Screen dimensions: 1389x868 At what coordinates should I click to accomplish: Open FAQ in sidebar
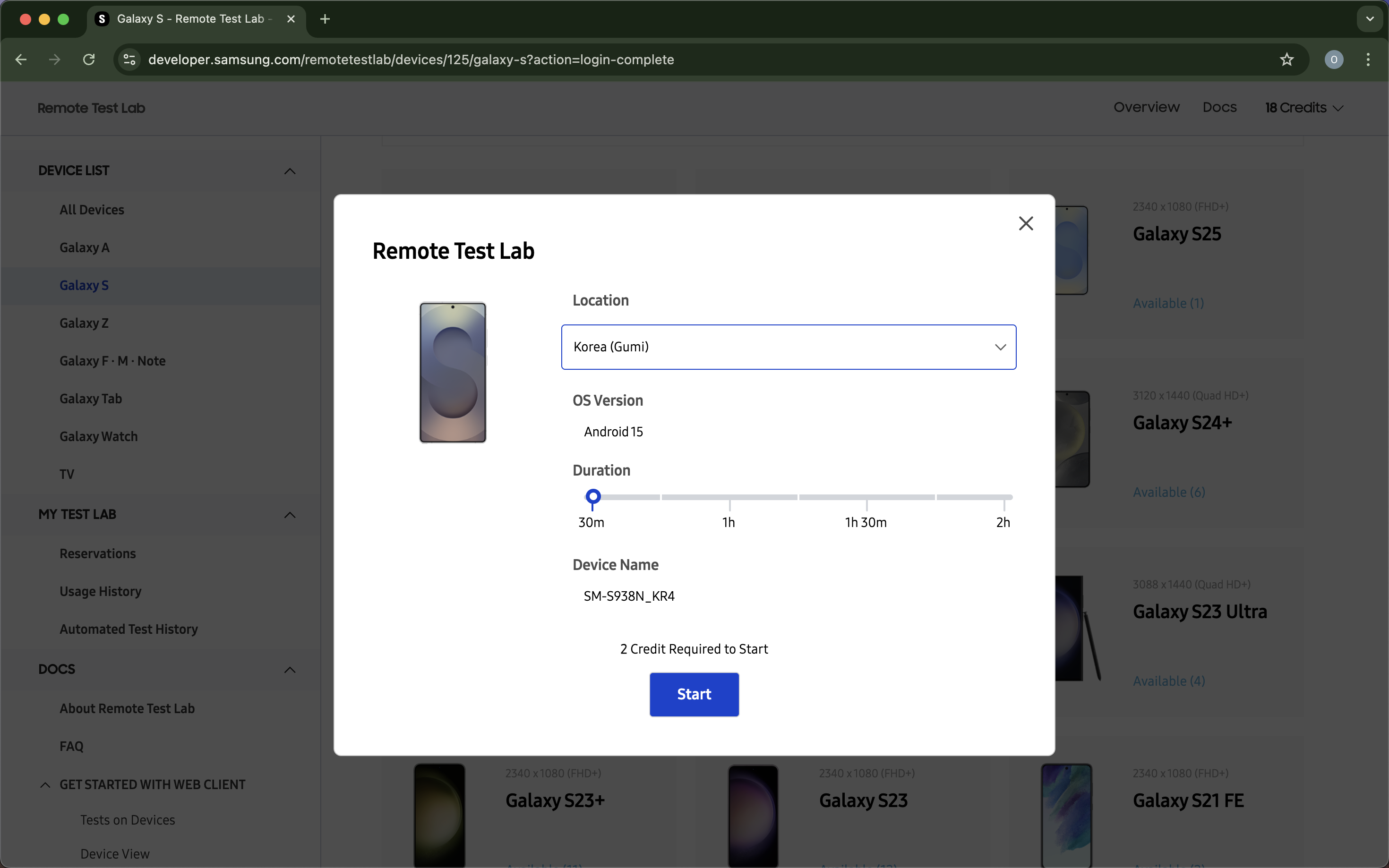tap(71, 747)
